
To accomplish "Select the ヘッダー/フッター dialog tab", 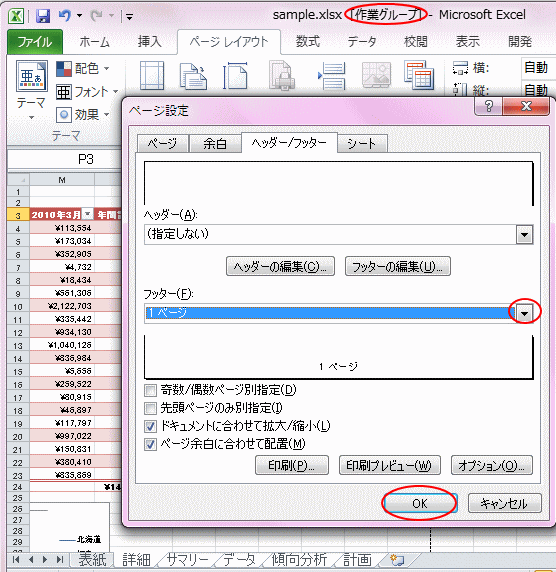I will tap(289, 143).
